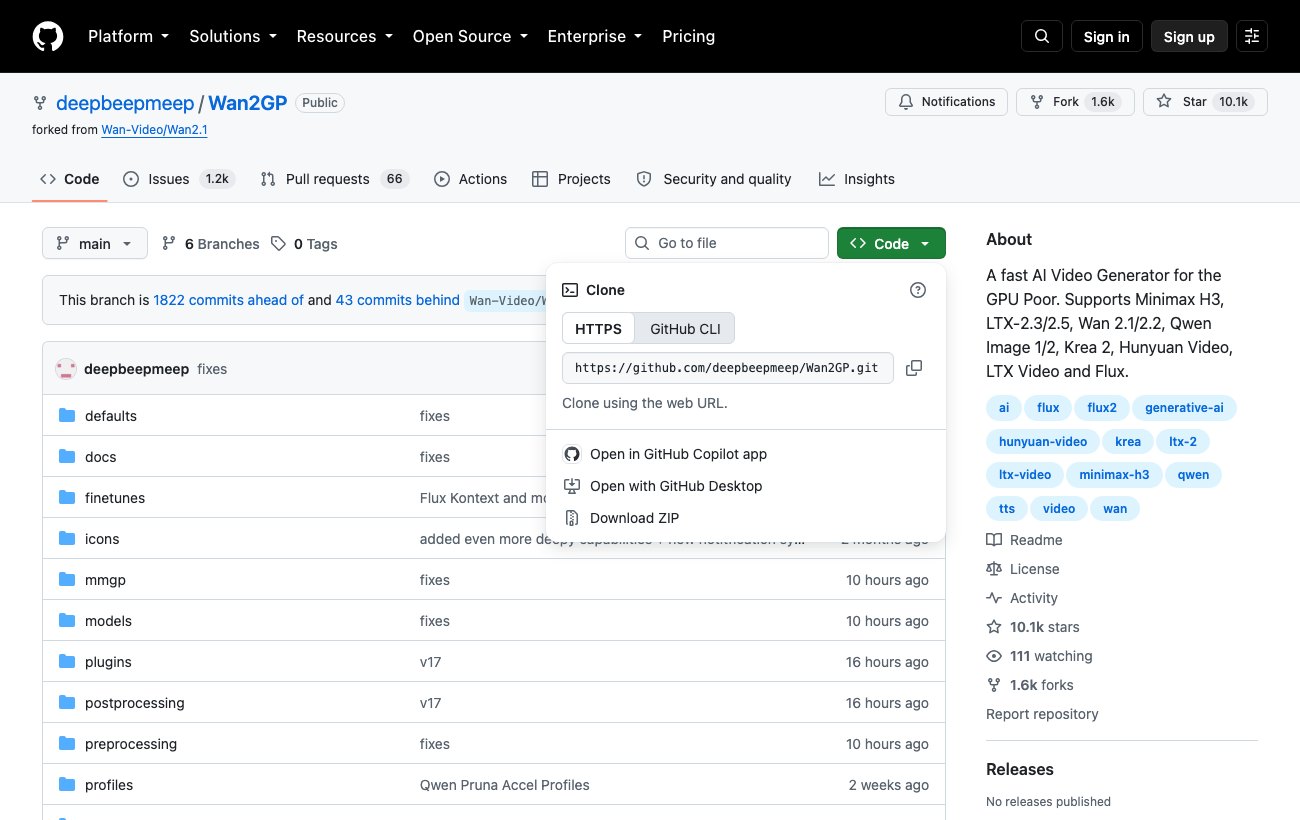The height and width of the screenshot is (820, 1300).
Task: Open the Issues tab
Action: (x=179, y=179)
